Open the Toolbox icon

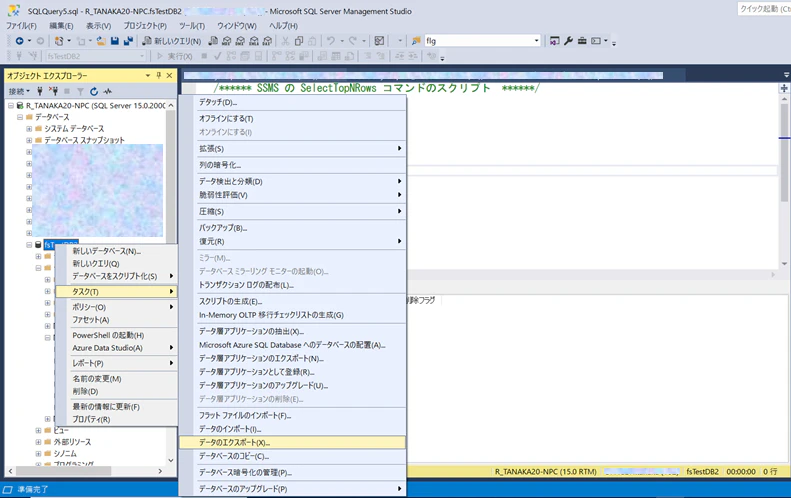[x=582, y=41]
